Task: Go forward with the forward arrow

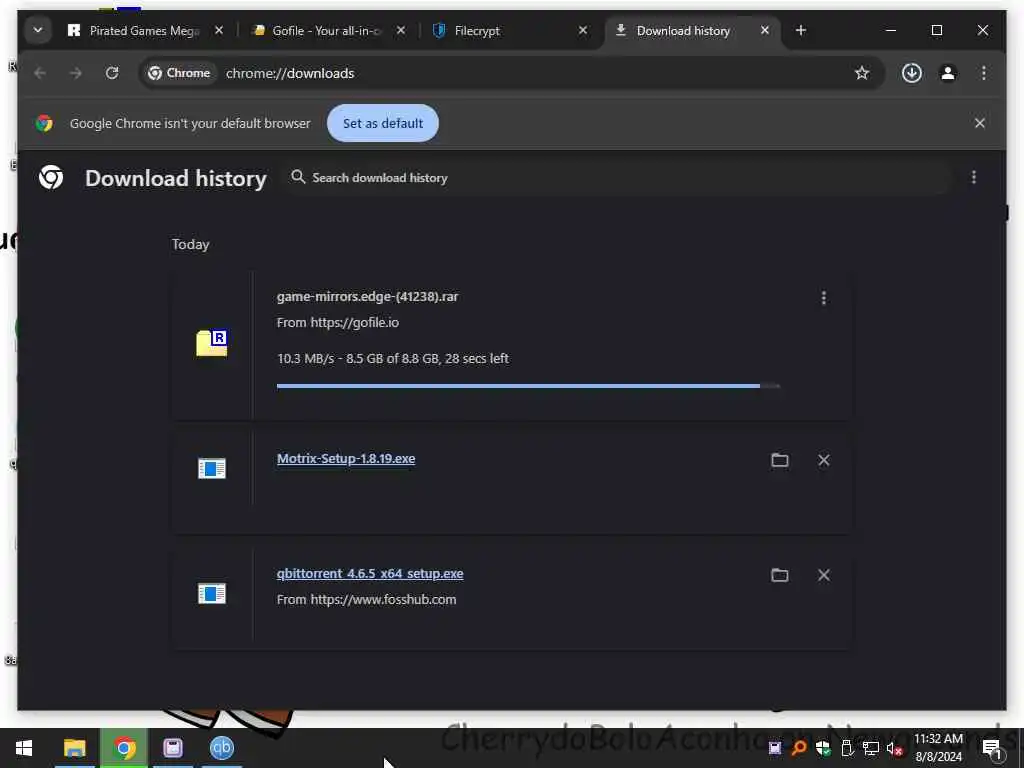Action: point(76,73)
